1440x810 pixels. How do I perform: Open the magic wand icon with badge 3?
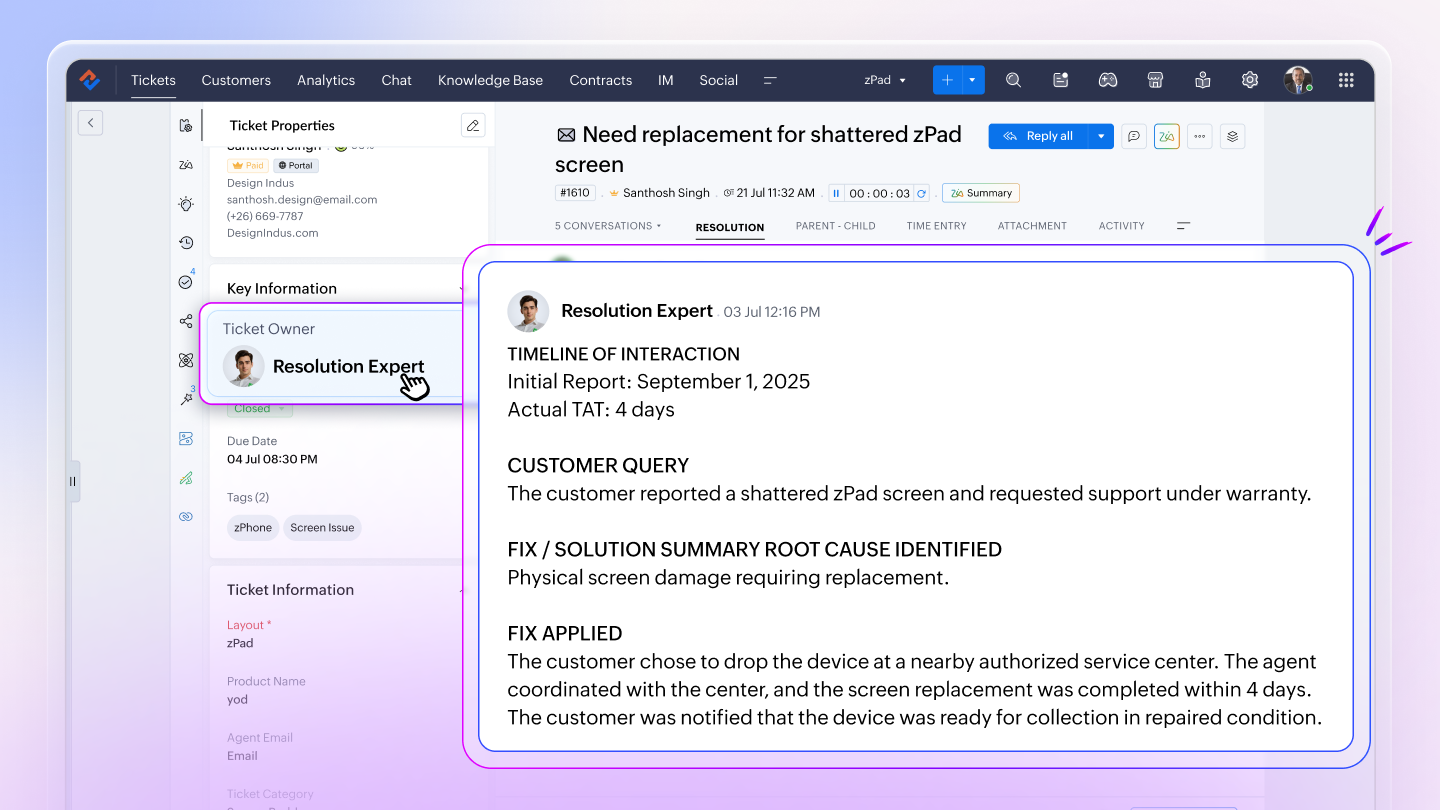[x=186, y=398]
